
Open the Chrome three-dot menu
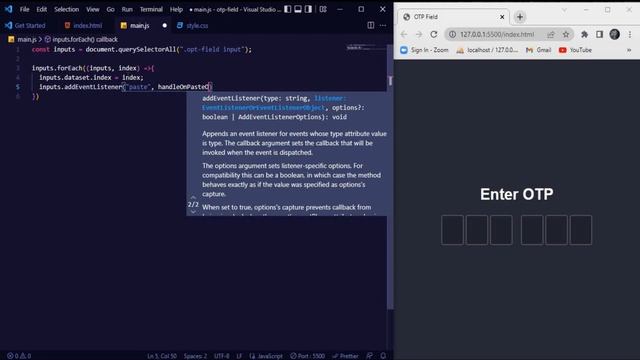coord(630,34)
